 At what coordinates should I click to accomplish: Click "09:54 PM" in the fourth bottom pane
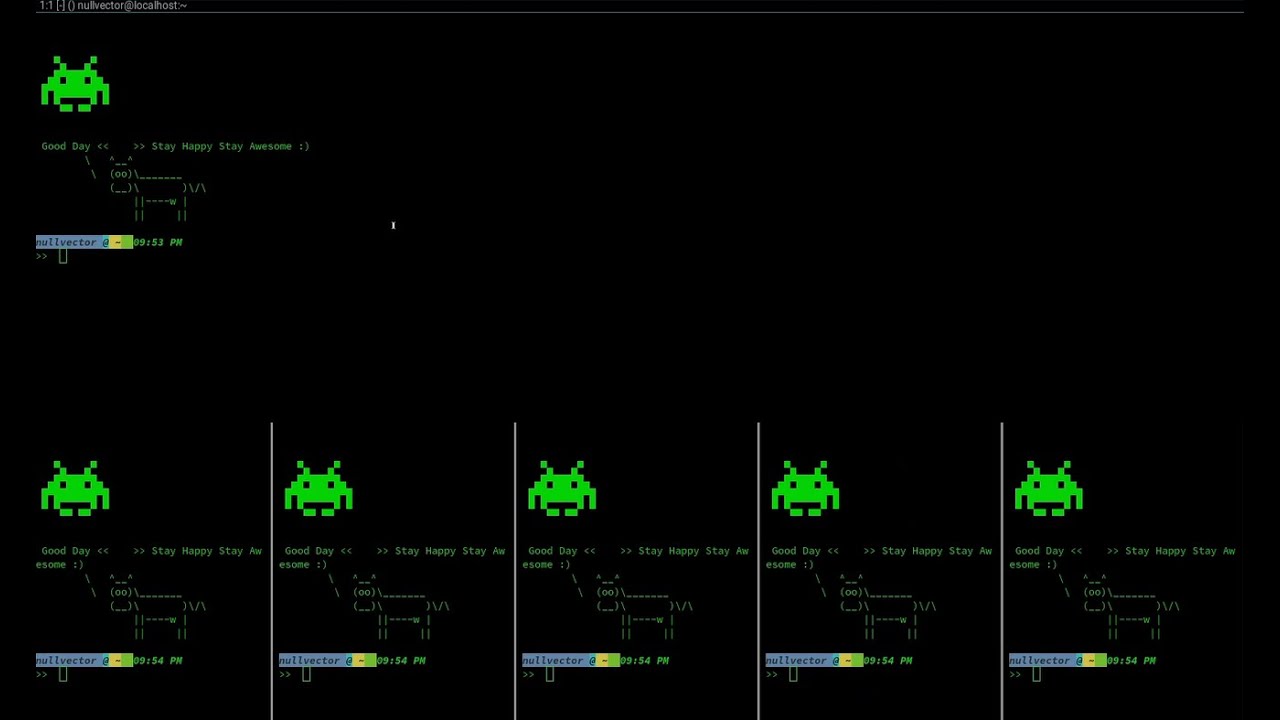pos(888,660)
